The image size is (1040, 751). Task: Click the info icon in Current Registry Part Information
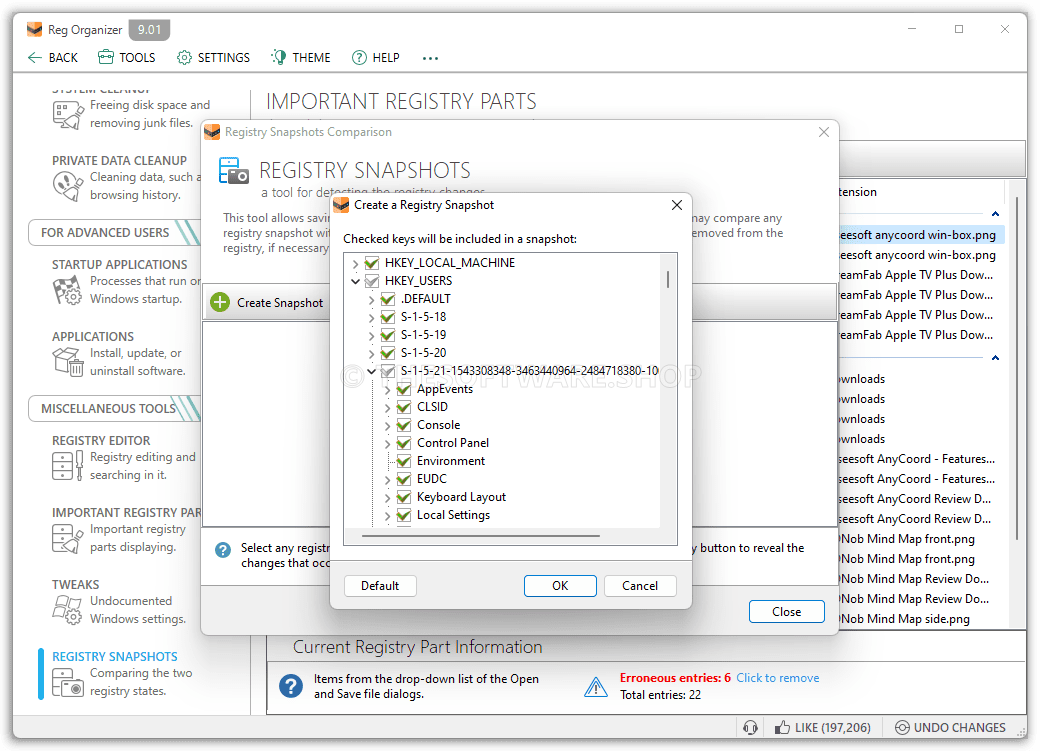click(291, 686)
